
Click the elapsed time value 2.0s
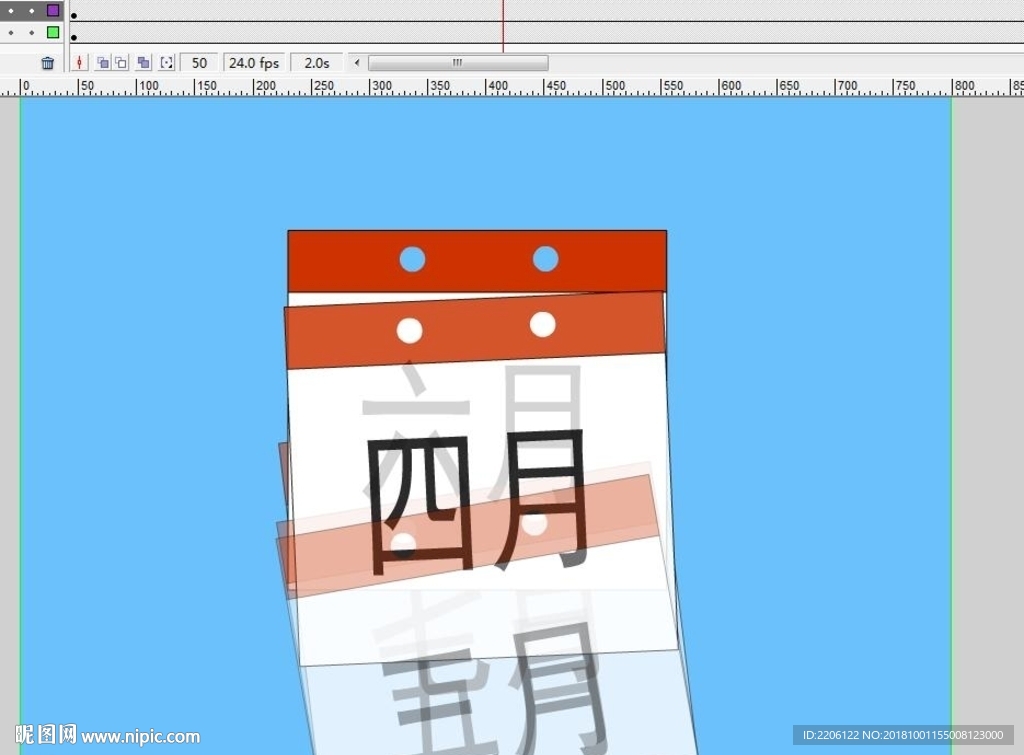tap(317, 63)
